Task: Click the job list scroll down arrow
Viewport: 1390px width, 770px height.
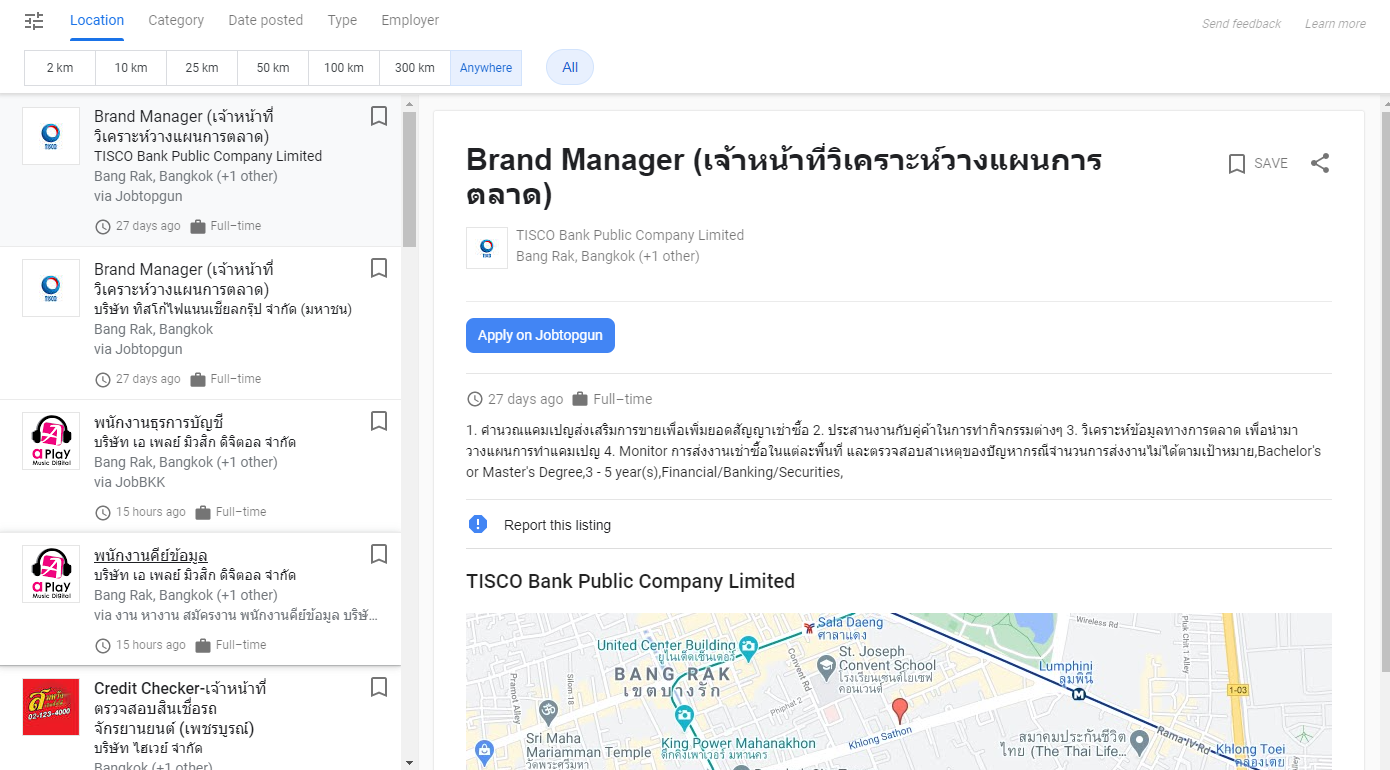Action: (409, 762)
